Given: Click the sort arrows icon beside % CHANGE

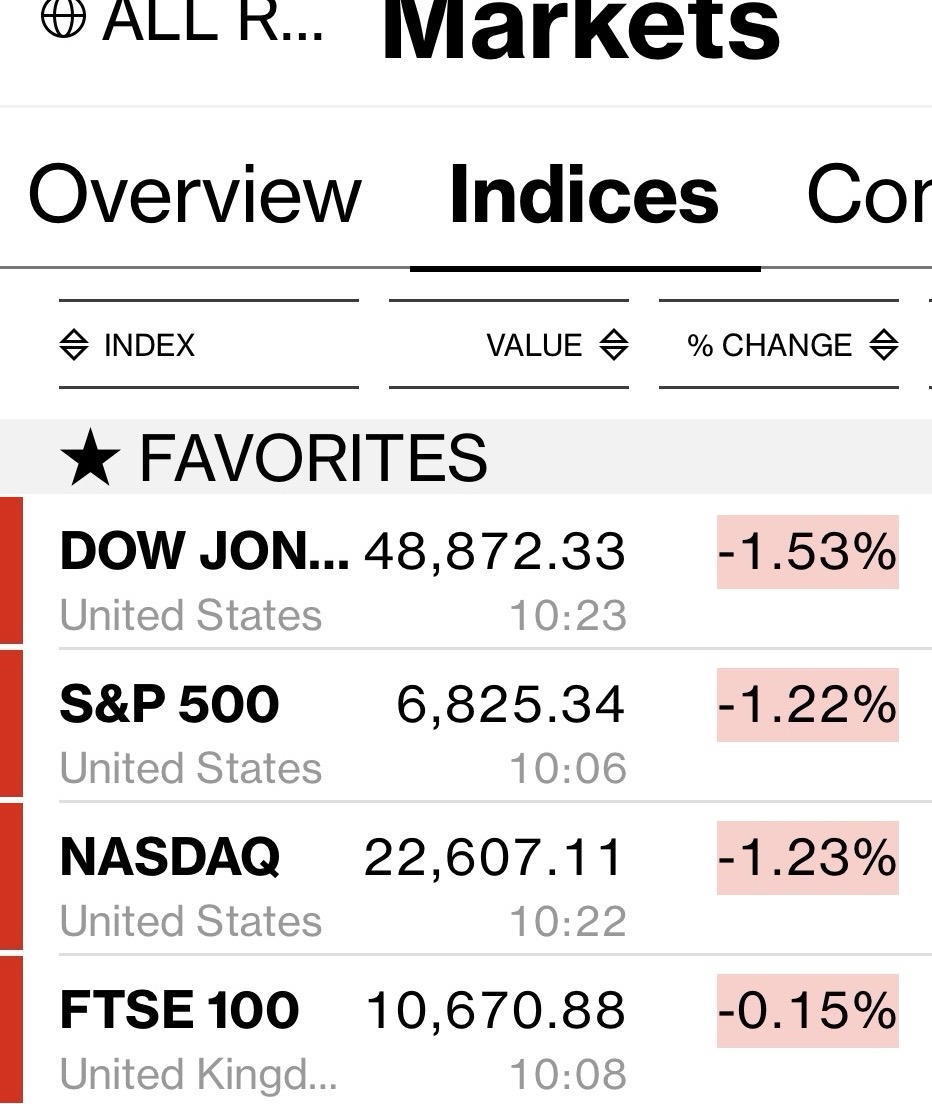Looking at the screenshot, I should 883,346.
